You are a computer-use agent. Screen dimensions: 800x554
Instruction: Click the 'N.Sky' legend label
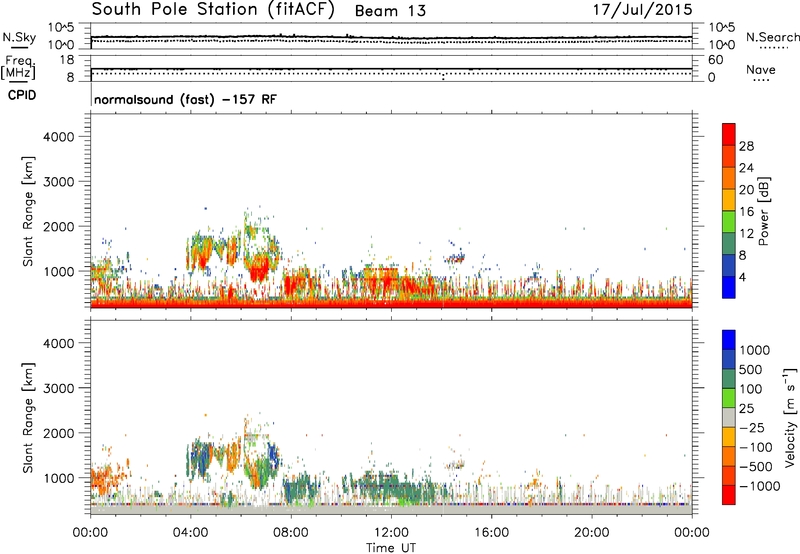(19, 37)
